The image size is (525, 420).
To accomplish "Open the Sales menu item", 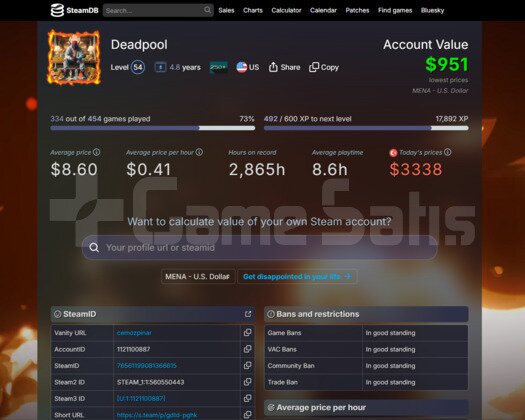I will click(226, 10).
